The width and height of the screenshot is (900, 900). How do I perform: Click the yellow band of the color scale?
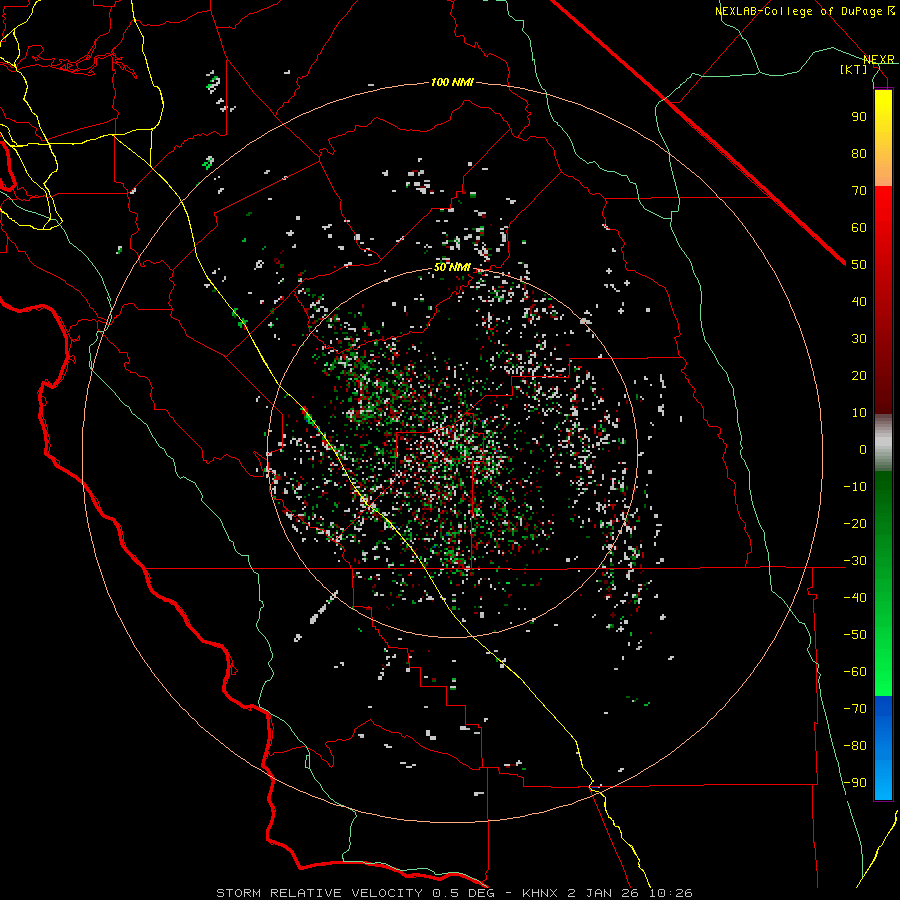click(883, 138)
